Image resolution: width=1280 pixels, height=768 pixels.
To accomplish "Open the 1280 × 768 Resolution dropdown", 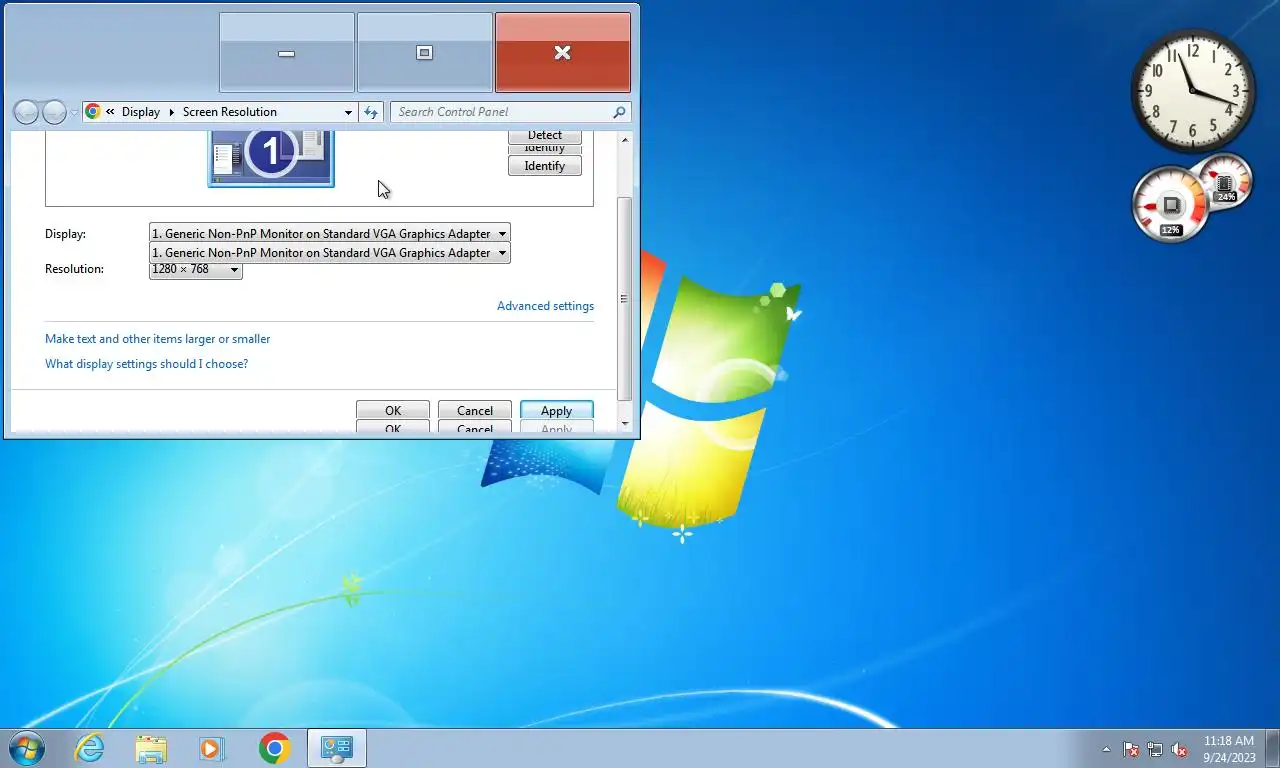I will [196, 269].
